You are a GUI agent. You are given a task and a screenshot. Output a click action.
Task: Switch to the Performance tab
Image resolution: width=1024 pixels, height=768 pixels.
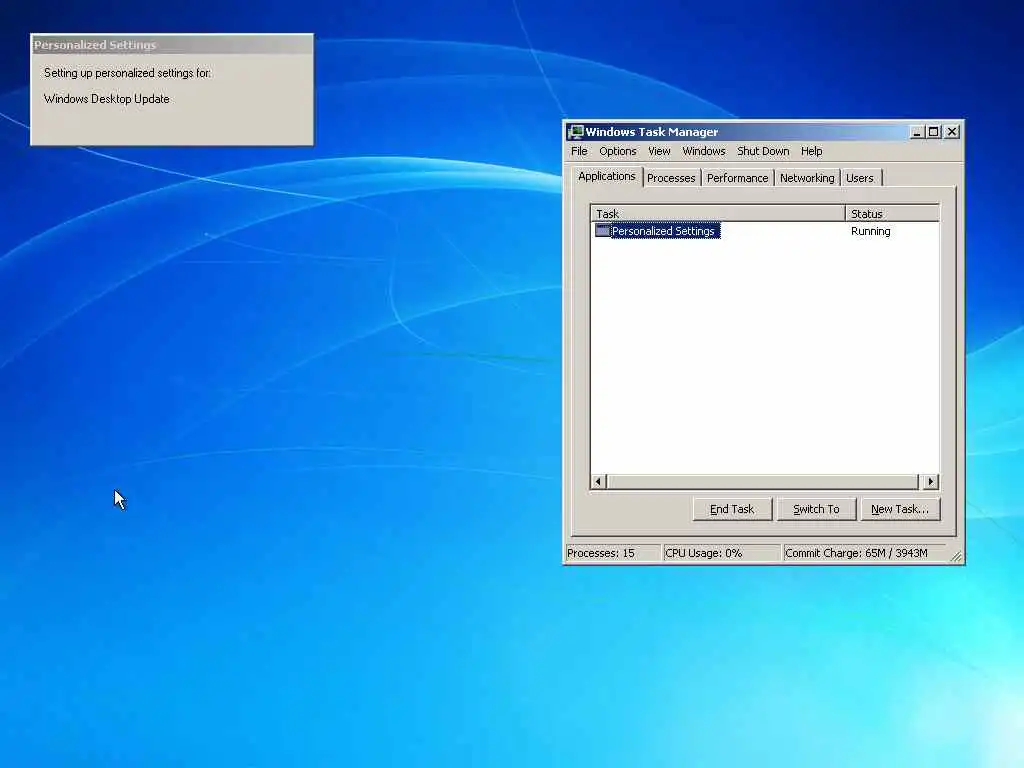click(737, 178)
